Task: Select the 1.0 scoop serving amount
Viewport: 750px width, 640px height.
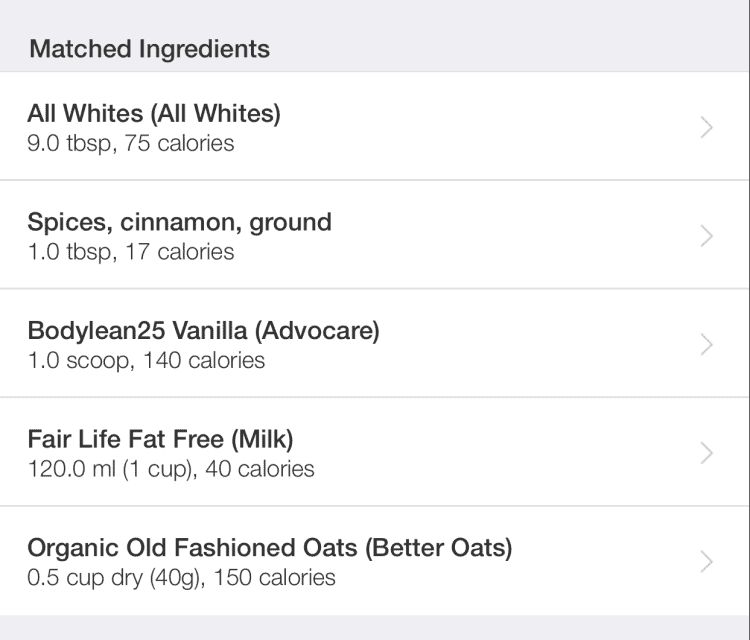Action: tap(79, 360)
